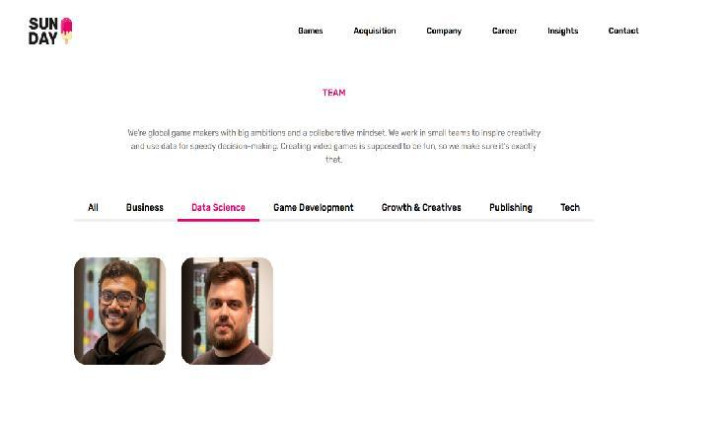Click the team description paragraph
720x424 pixels.
click(334, 146)
